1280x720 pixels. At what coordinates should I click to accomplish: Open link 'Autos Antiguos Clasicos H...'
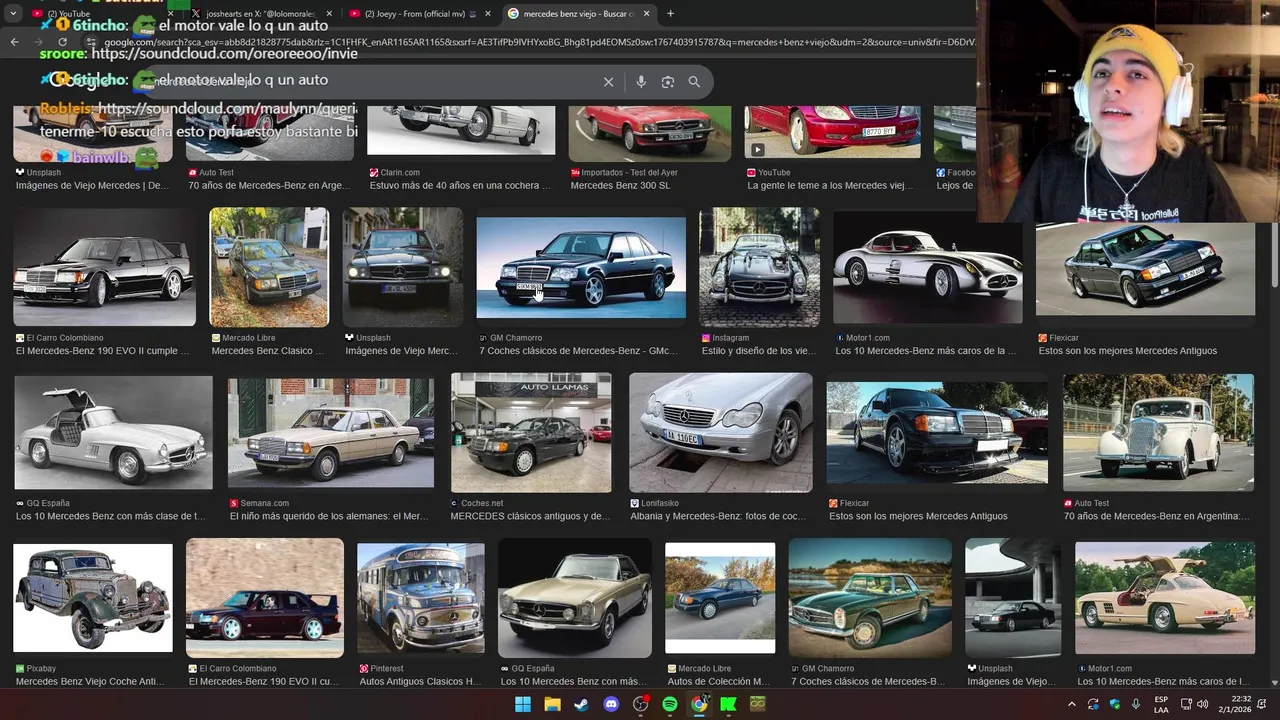tap(420, 682)
